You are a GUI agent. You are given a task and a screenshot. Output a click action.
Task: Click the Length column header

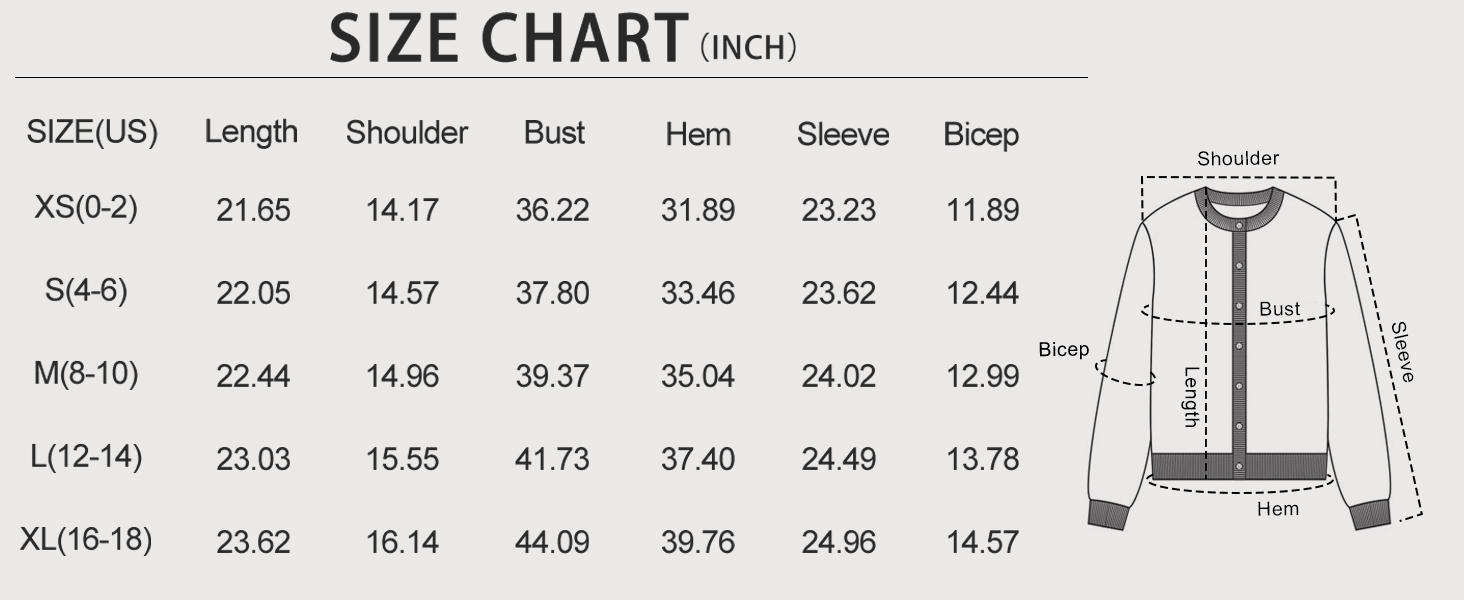pyautogui.click(x=251, y=132)
